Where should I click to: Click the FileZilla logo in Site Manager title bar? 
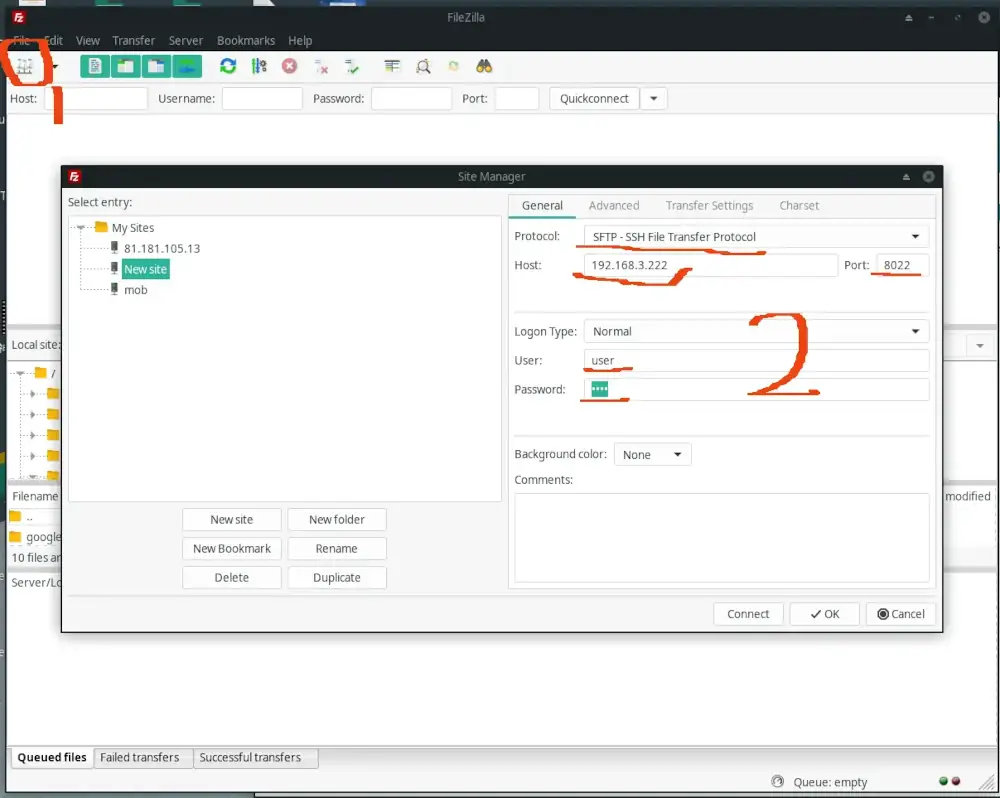tap(74, 177)
